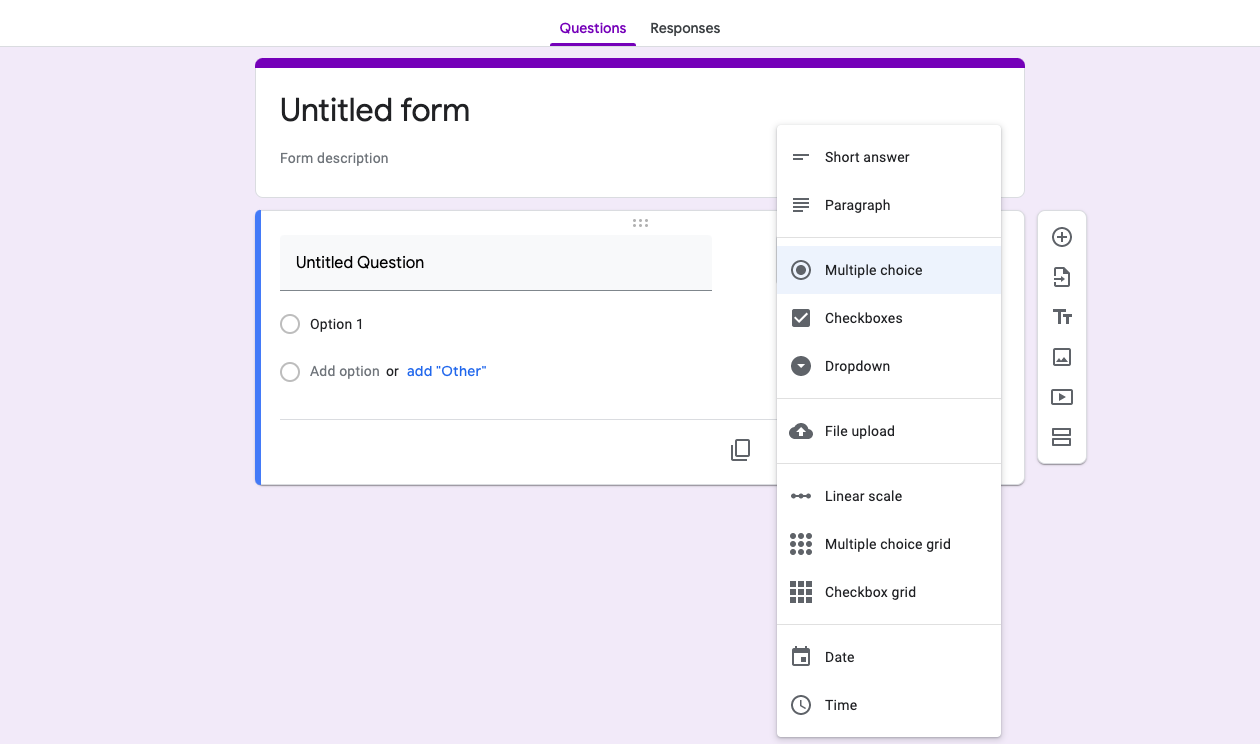Choose Short answer question type

(889, 157)
